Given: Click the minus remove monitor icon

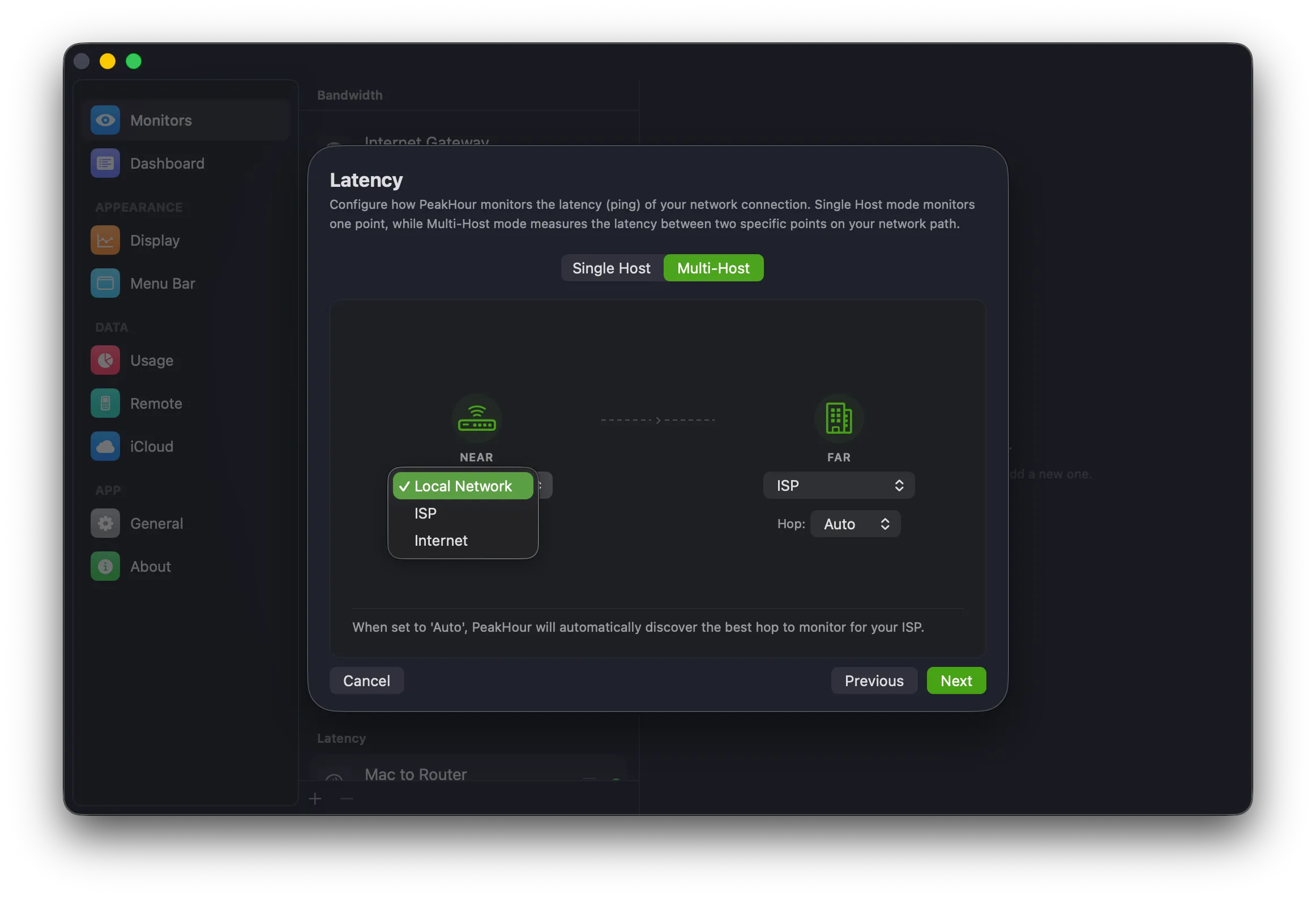Looking at the screenshot, I should 347,799.
